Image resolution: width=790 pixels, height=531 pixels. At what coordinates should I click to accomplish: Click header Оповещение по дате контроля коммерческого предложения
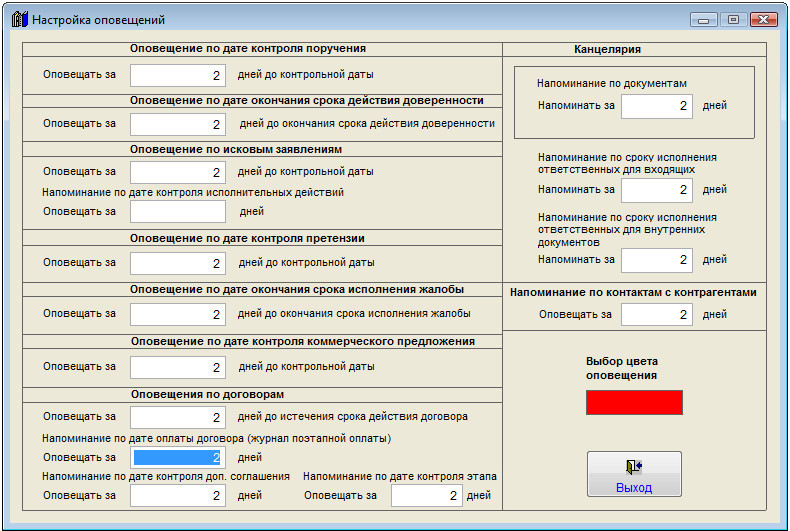pos(303,342)
